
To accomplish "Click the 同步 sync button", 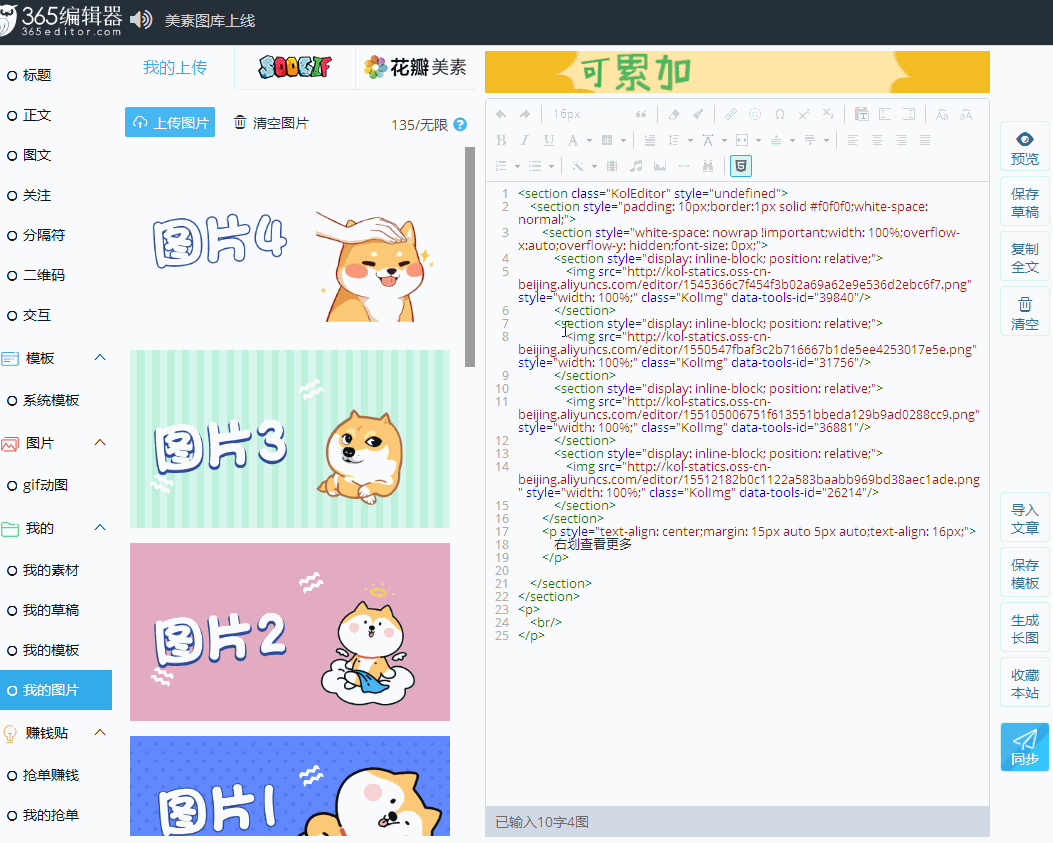I will [x=1024, y=747].
